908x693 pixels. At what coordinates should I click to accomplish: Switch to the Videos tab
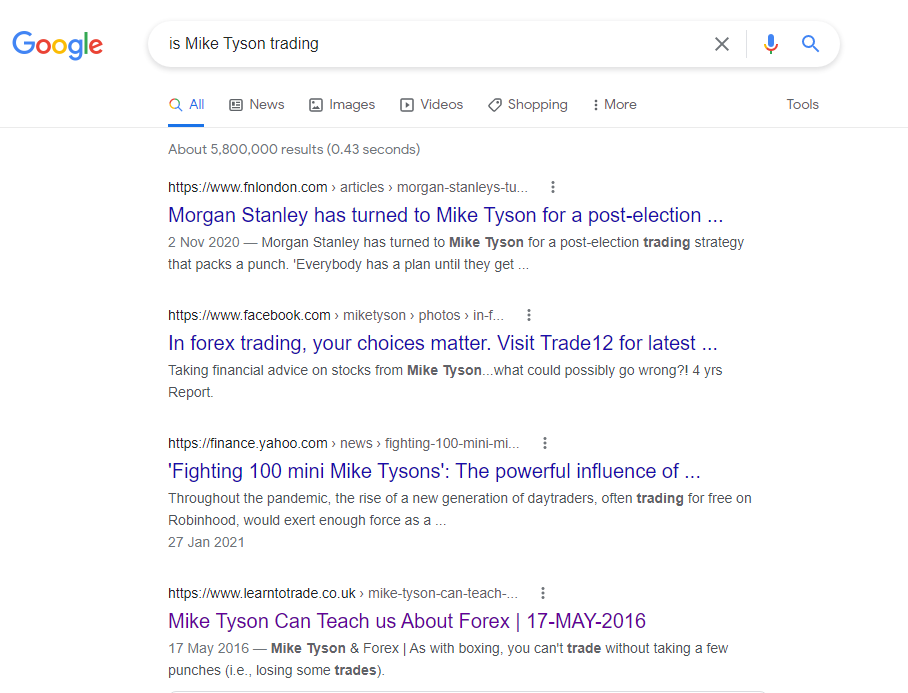pyautogui.click(x=431, y=104)
